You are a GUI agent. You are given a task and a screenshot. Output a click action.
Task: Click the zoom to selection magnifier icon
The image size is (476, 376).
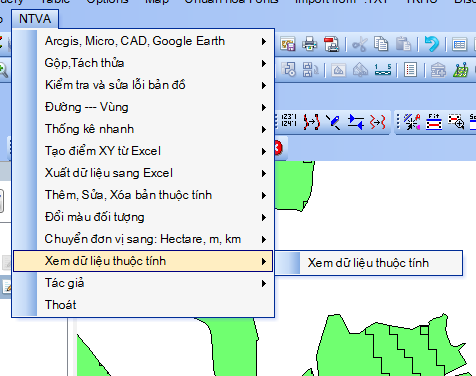pyautogui.click(x=456, y=121)
